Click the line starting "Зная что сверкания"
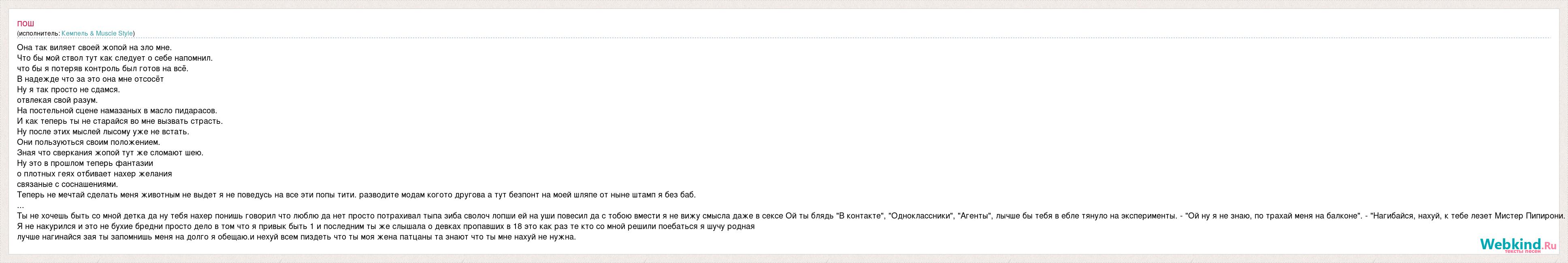 [x=110, y=153]
